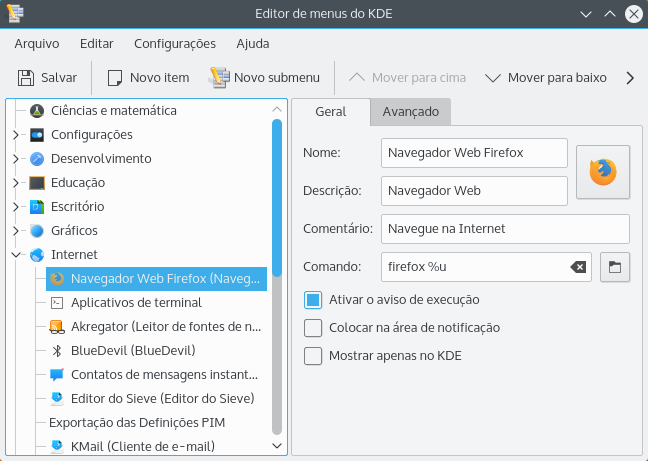Select the BlueDevil Bluetooth icon entry
Image resolution: width=648 pixels, height=461 pixels.
pyautogui.click(x=57, y=350)
